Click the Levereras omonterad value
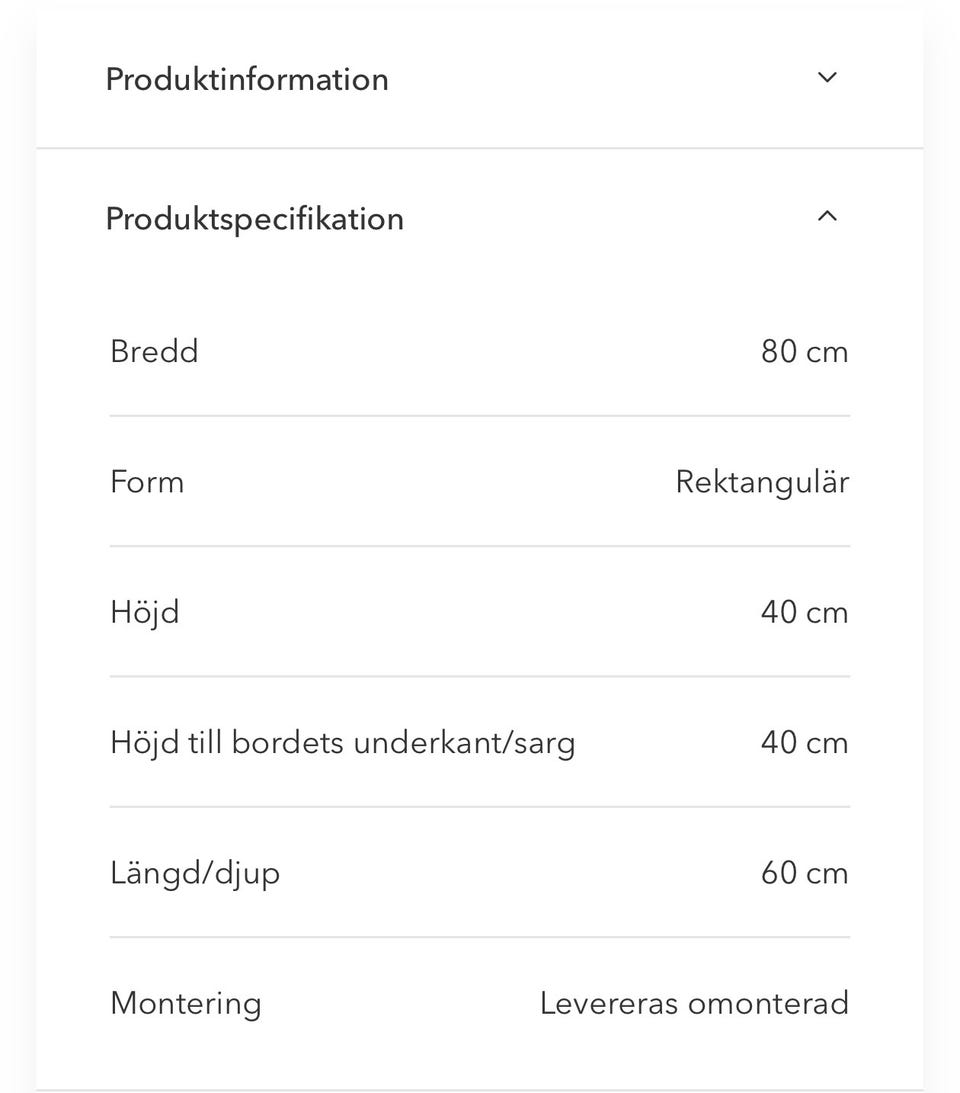This screenshot has height=1093, width=960. click(x=694, y=1003)
